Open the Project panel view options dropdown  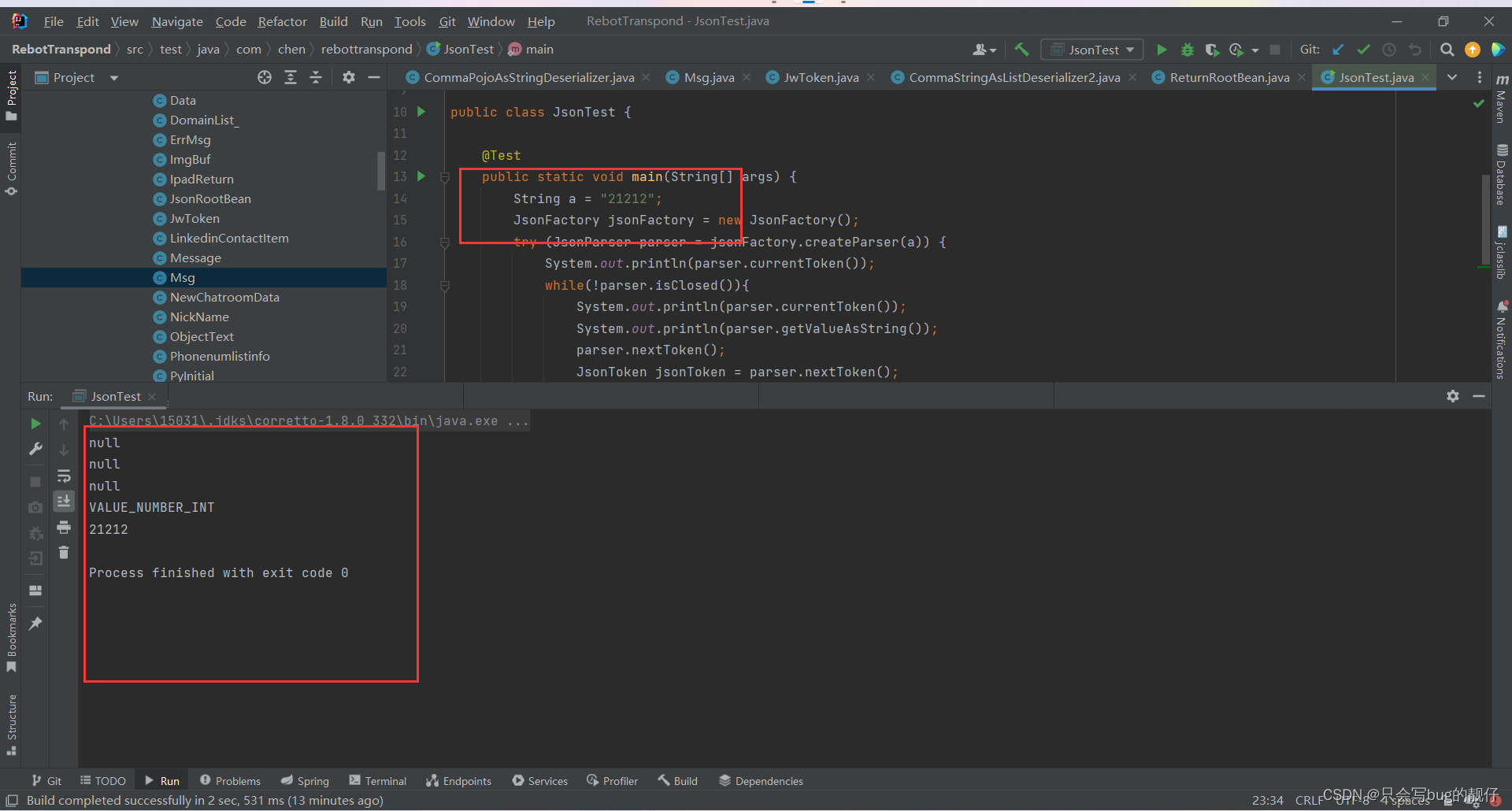click(x=113, y=77)
